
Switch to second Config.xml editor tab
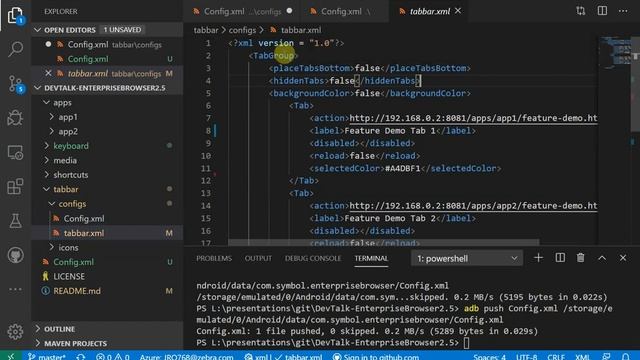coord(345,11)
